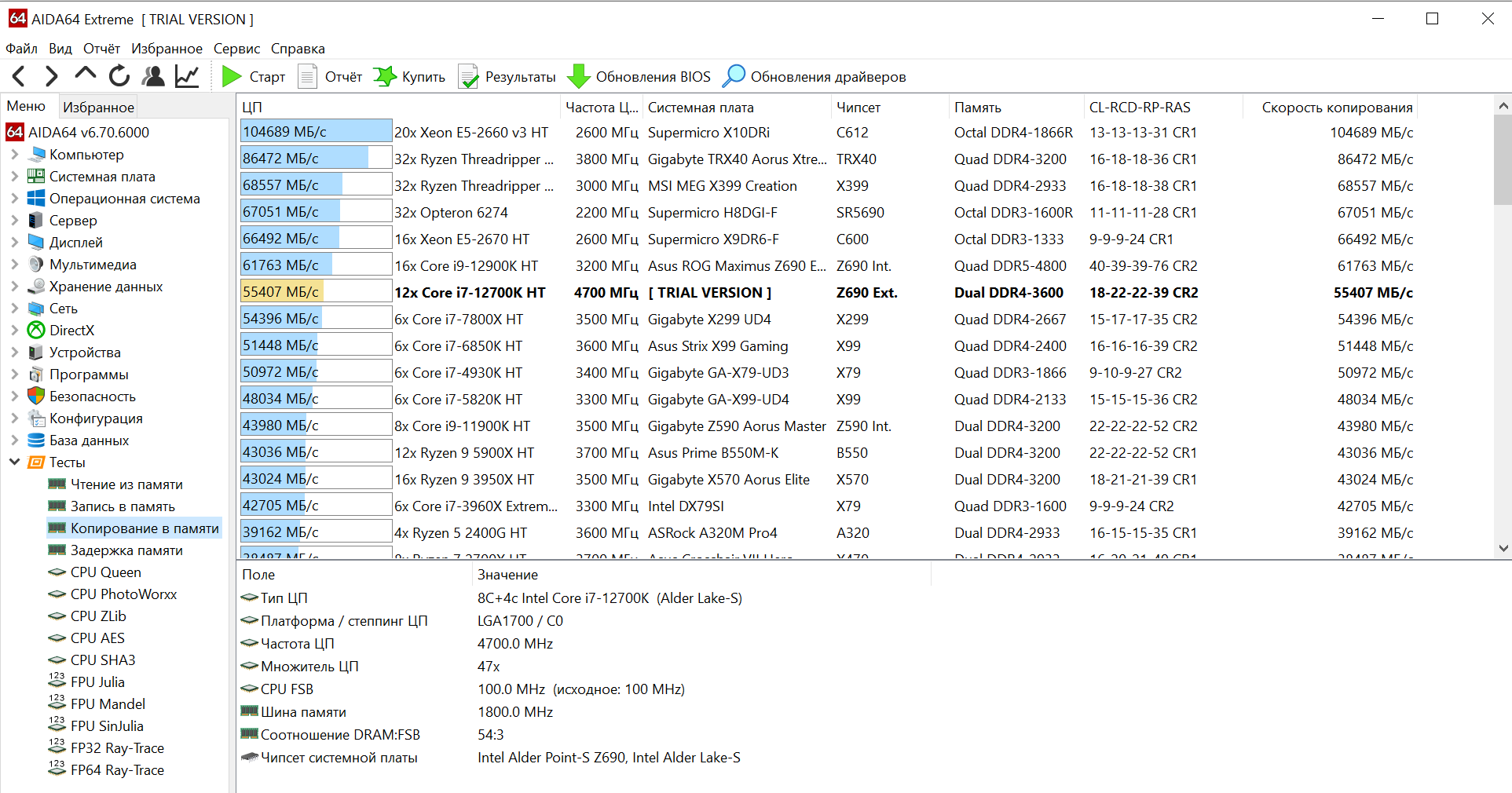Expand the Операционная система node
Viewport: 1512px width, 793px height.
(15, 199)
